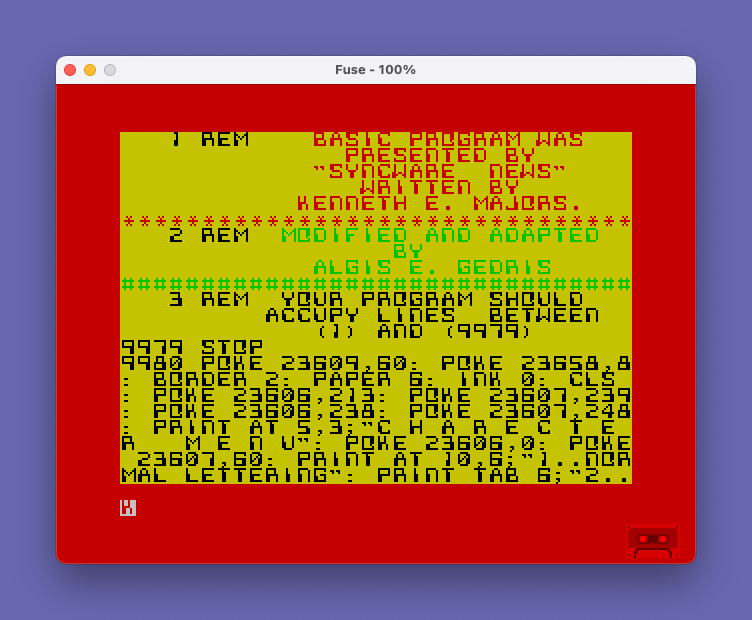
Task: Click the "1 REM" line number
Action: 209,140
